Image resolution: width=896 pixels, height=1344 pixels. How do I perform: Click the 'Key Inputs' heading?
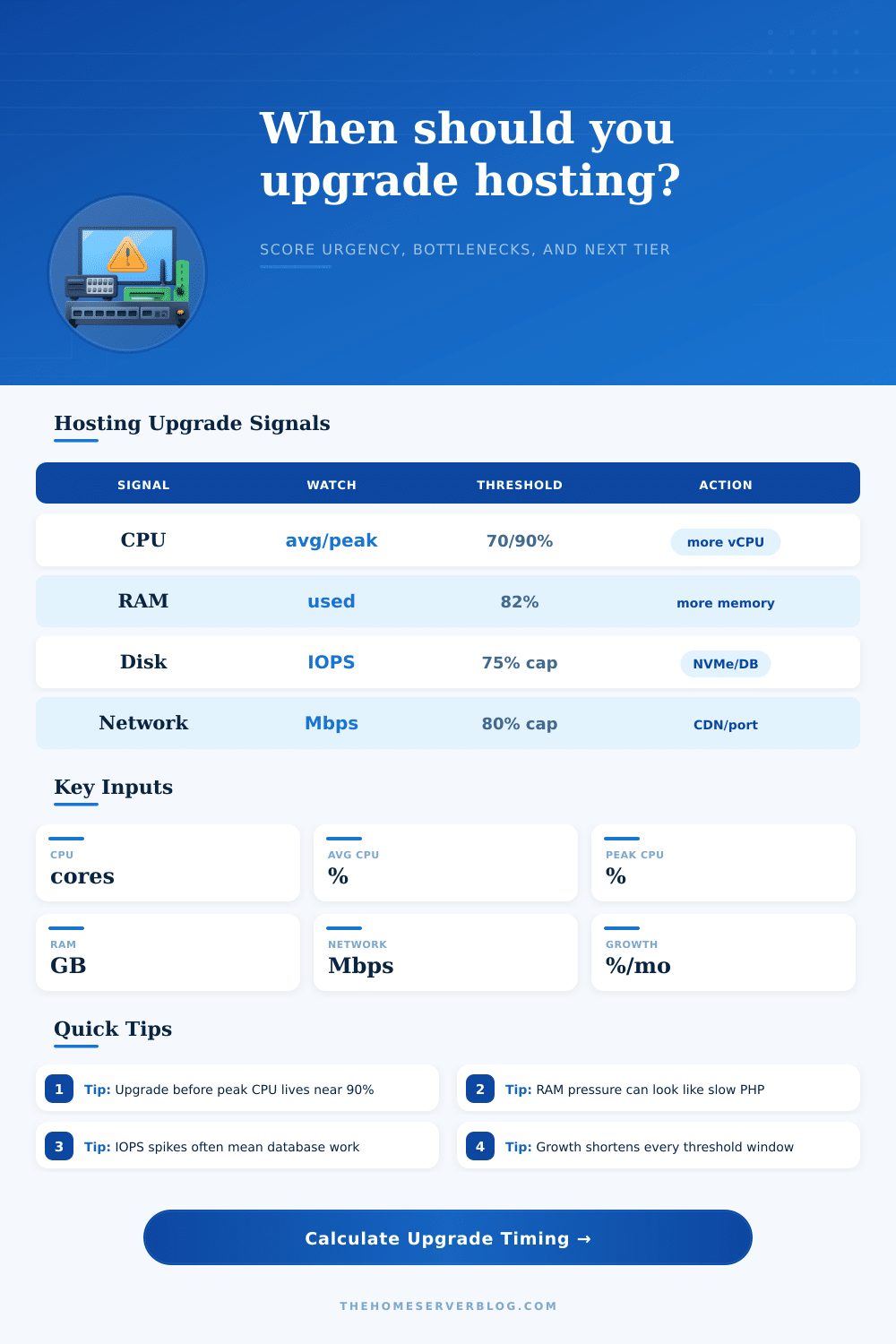pyautogui.click(x=113, y=787)
